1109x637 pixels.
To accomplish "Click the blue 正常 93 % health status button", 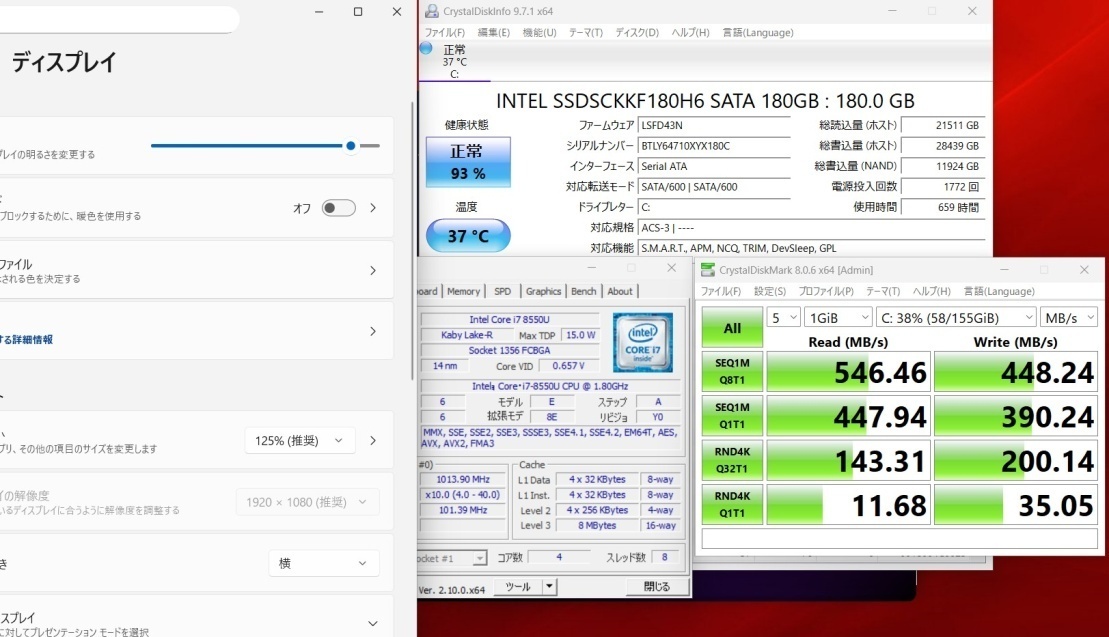I will coord(468,163).
